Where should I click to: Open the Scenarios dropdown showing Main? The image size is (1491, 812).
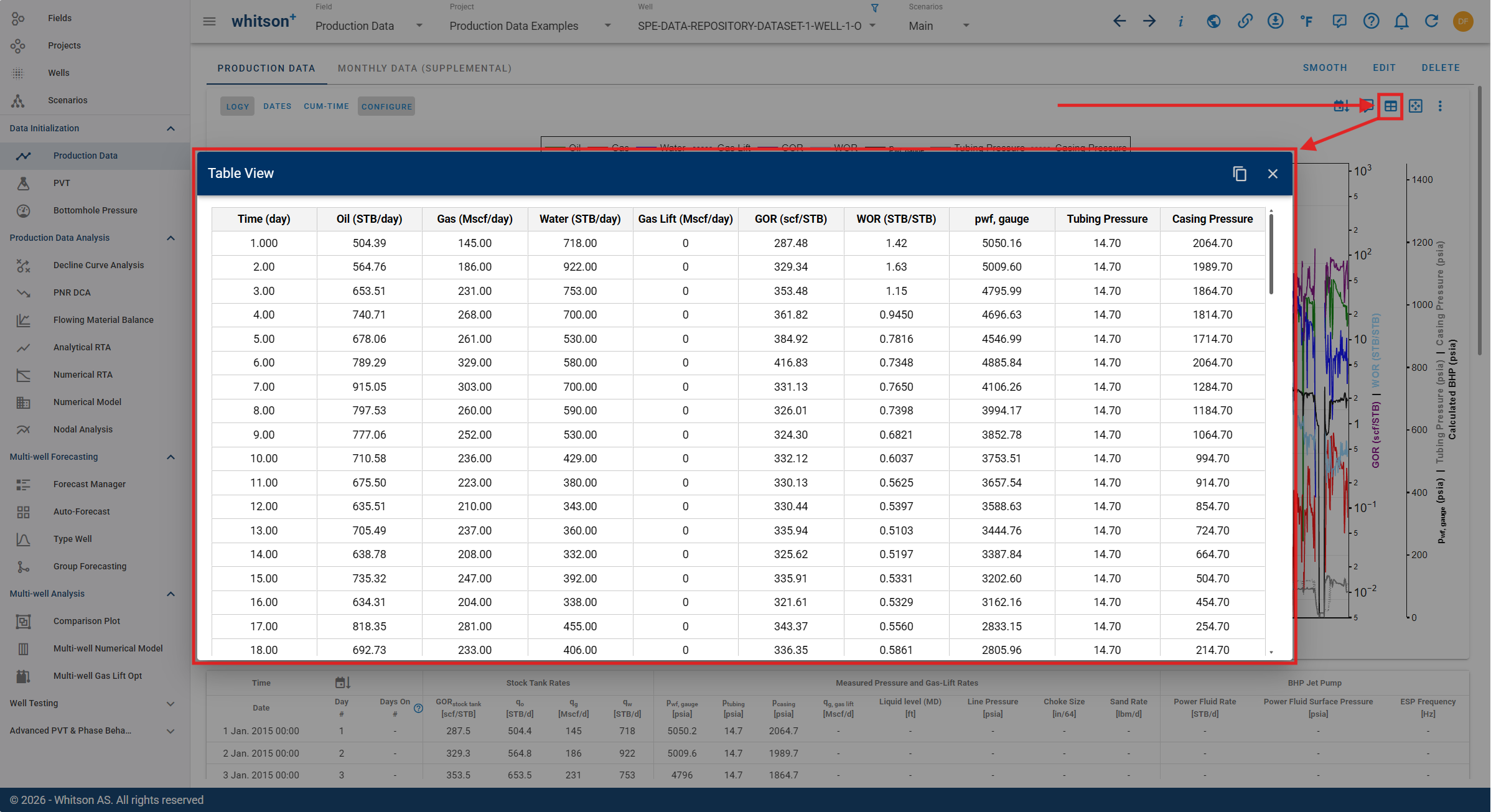click(939, 26)
